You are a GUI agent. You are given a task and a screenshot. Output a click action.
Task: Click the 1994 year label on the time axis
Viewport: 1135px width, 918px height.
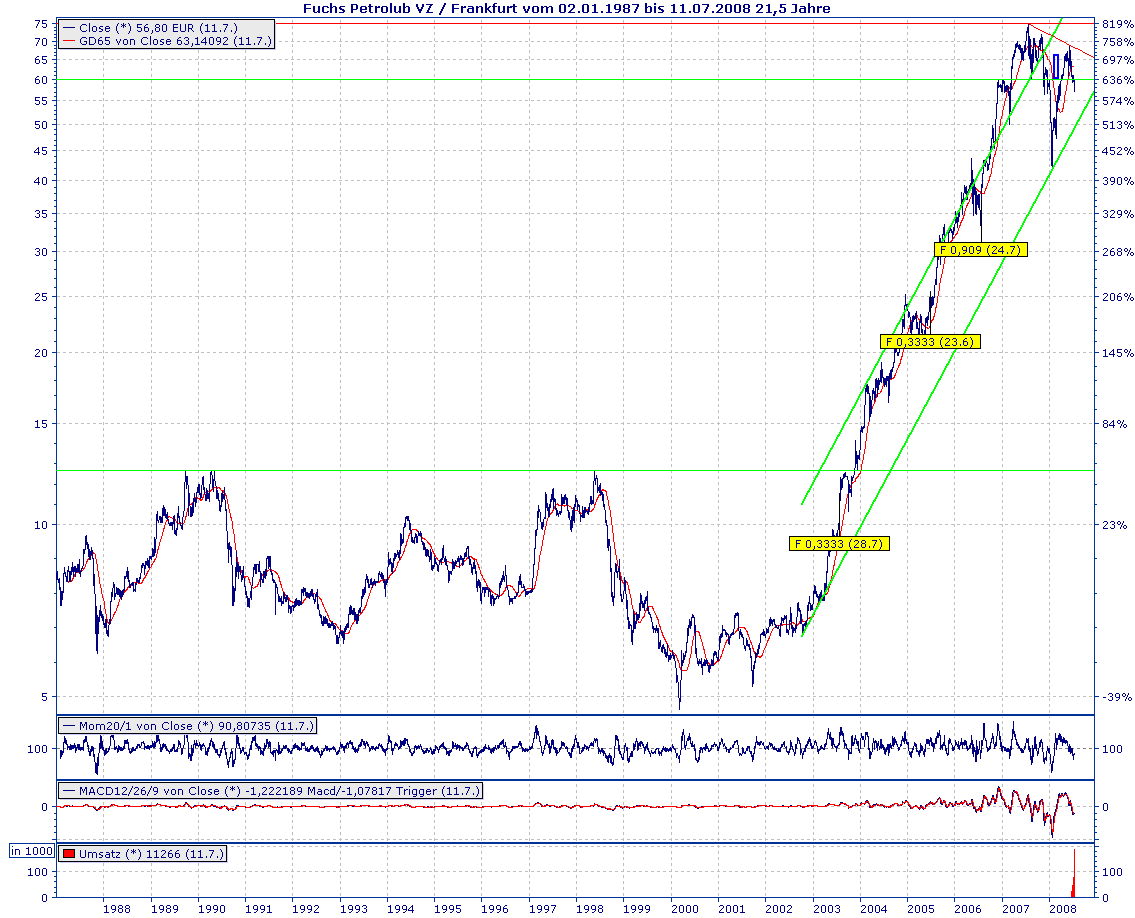pyautogui.click(x=400, y=909)
